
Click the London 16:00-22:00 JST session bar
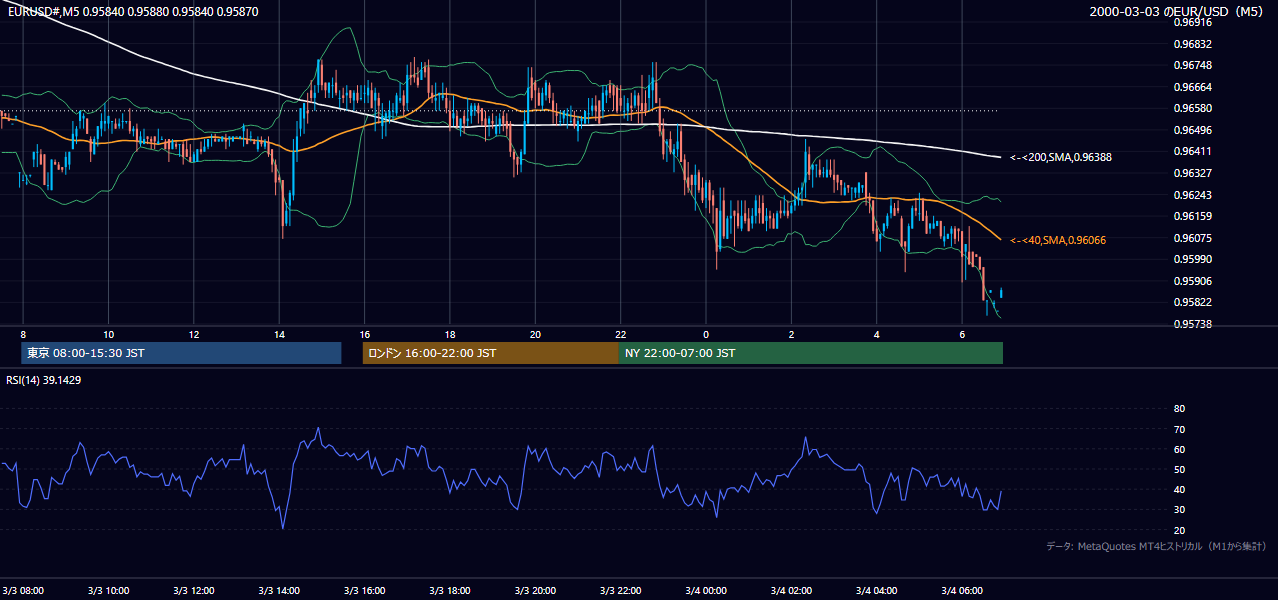491,353
